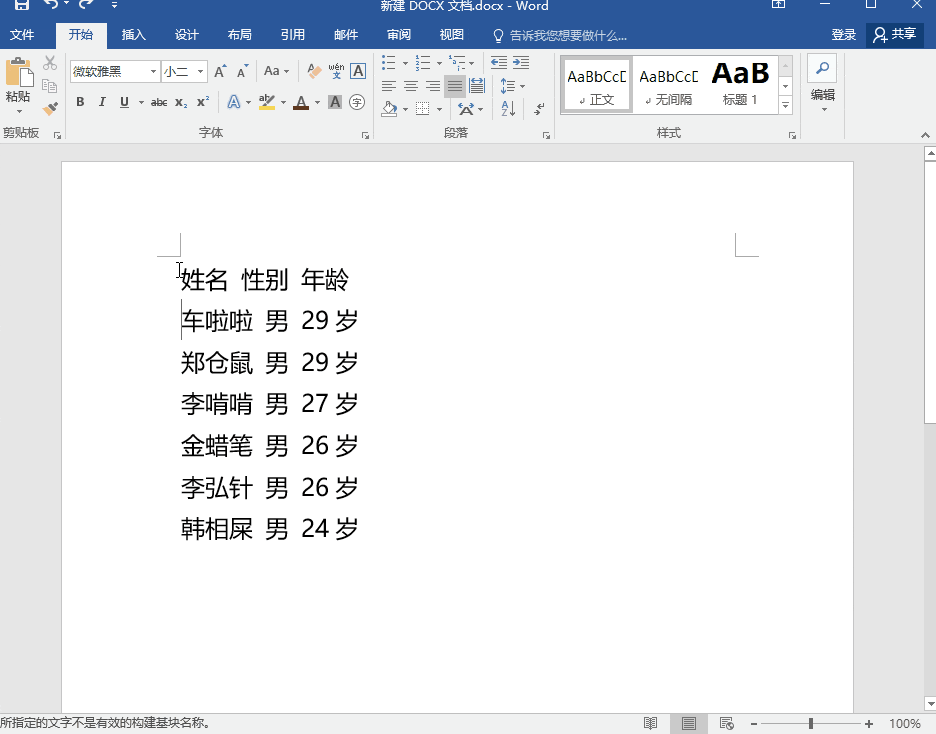The width and height of the screenshot is (936, 734).
Task: Toggle Italic formatting
Action: 102,102
